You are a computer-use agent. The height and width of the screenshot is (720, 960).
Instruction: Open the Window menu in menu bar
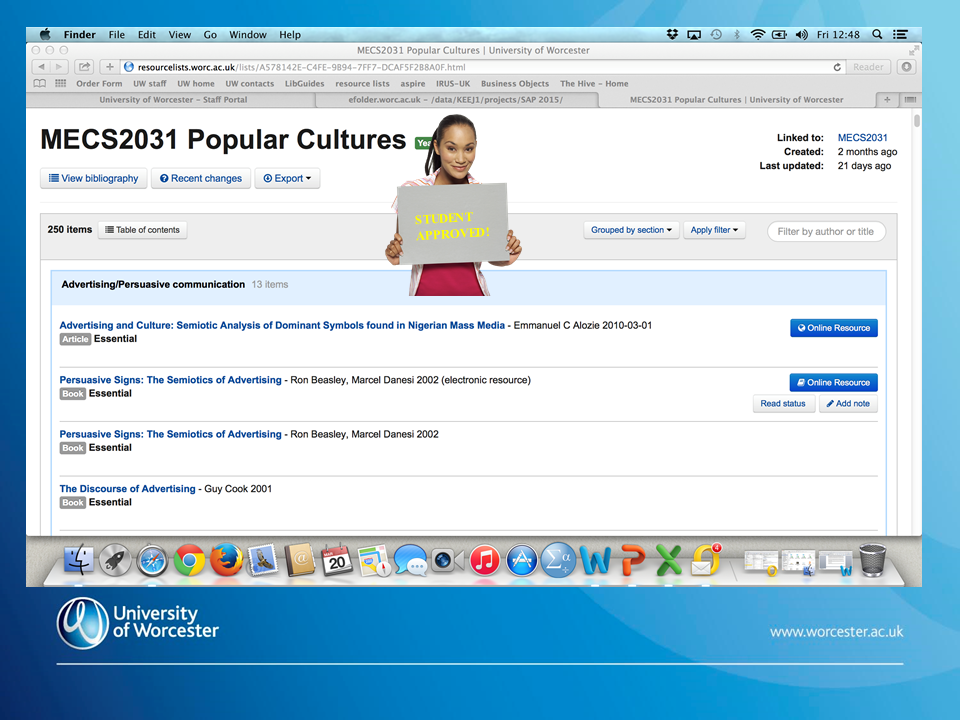(x=248, y=34)
